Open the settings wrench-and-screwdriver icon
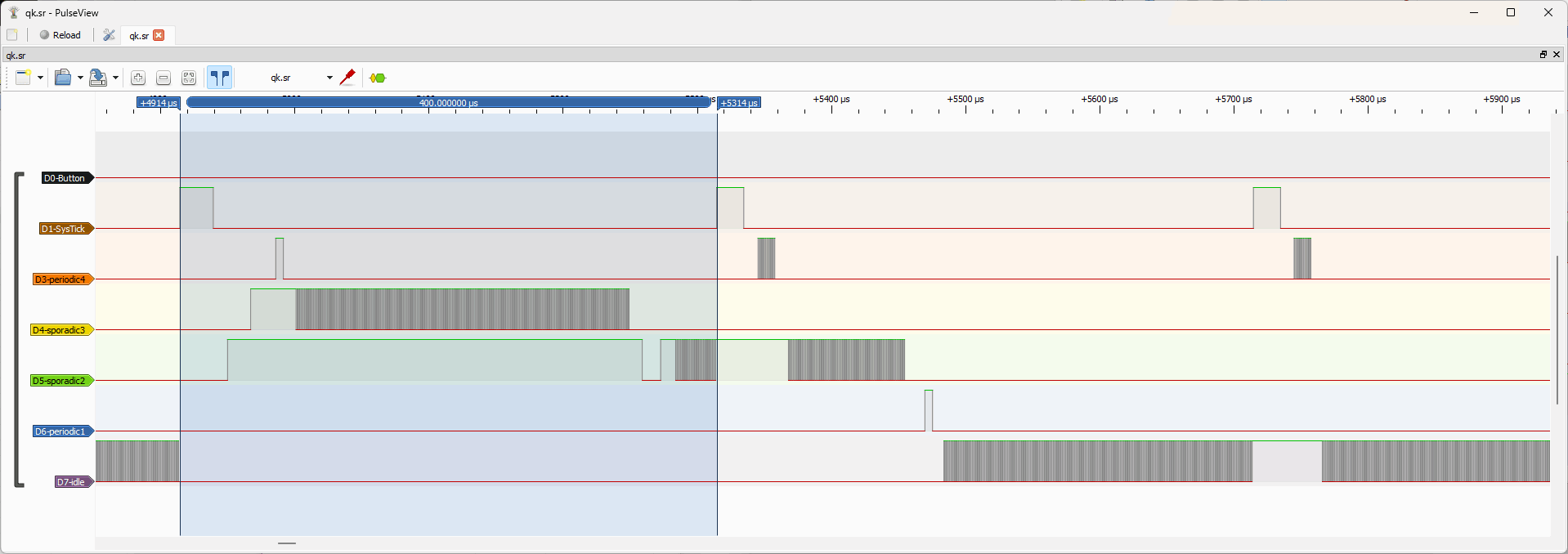Image resolution: width=1568 pixels, height=554 pixels. coord(109,35)
